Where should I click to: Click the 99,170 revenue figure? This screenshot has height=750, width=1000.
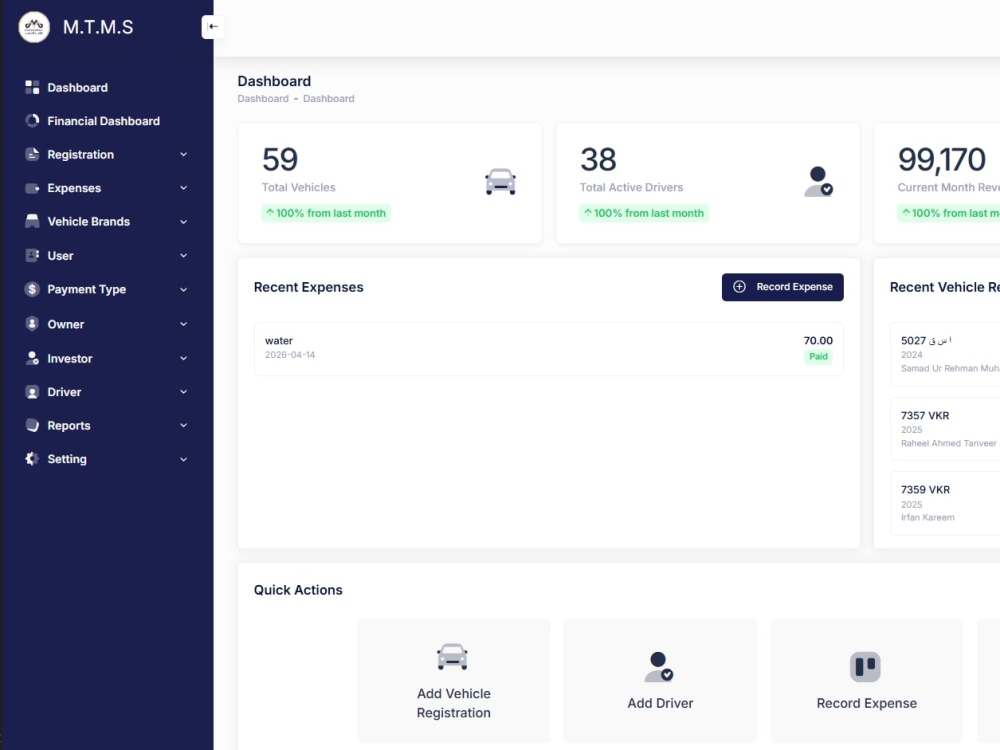point(941,159)
